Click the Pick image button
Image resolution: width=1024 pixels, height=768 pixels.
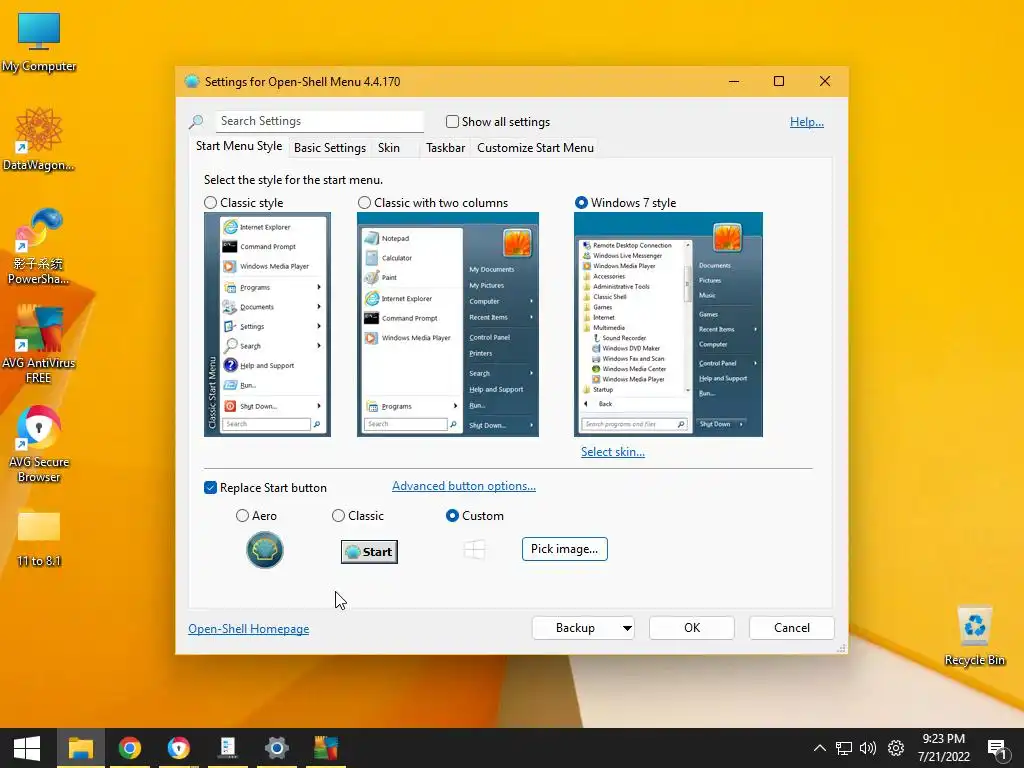(x=564, y=549)
